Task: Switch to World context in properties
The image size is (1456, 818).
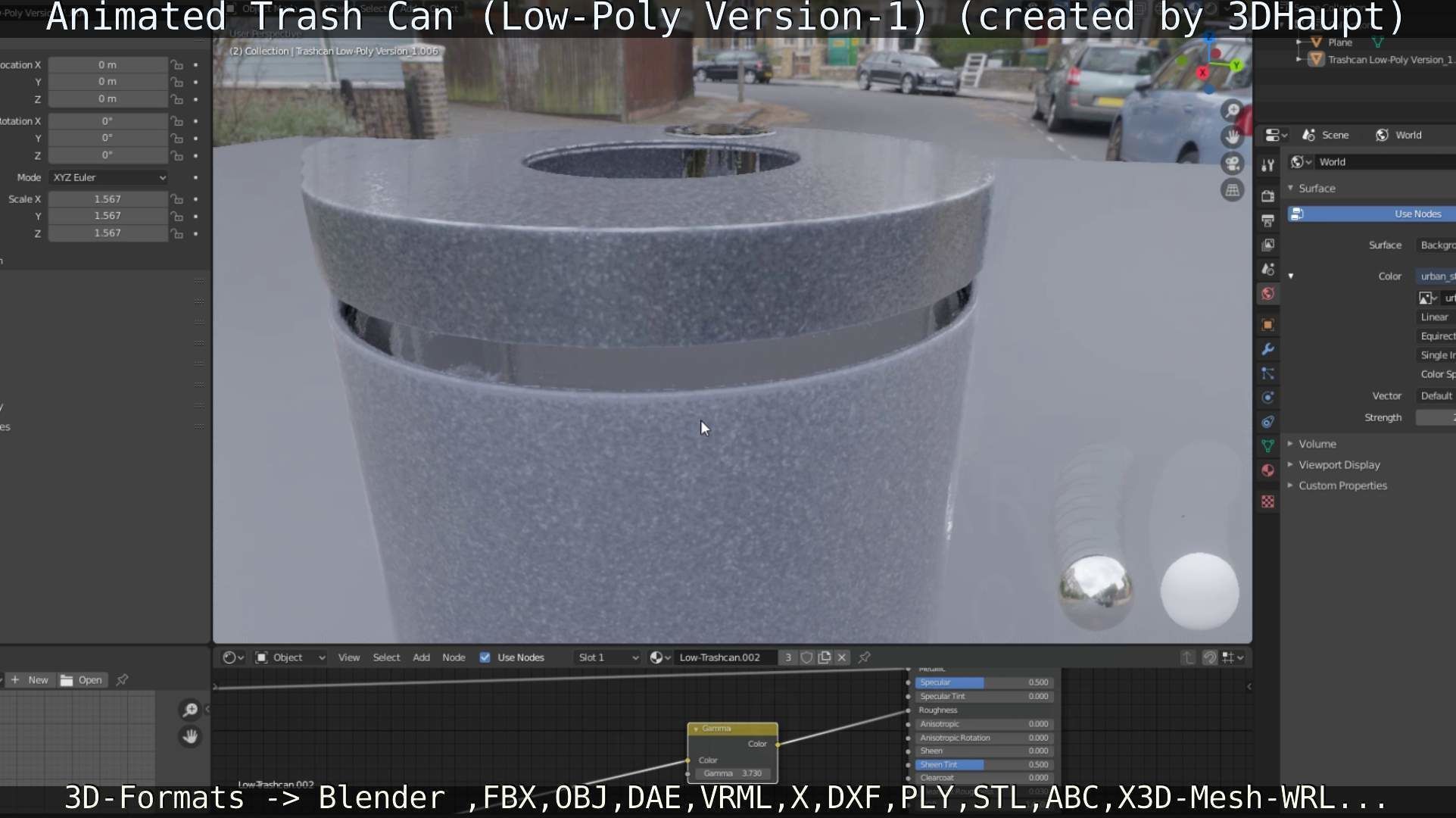Action: coord(1399,136)
